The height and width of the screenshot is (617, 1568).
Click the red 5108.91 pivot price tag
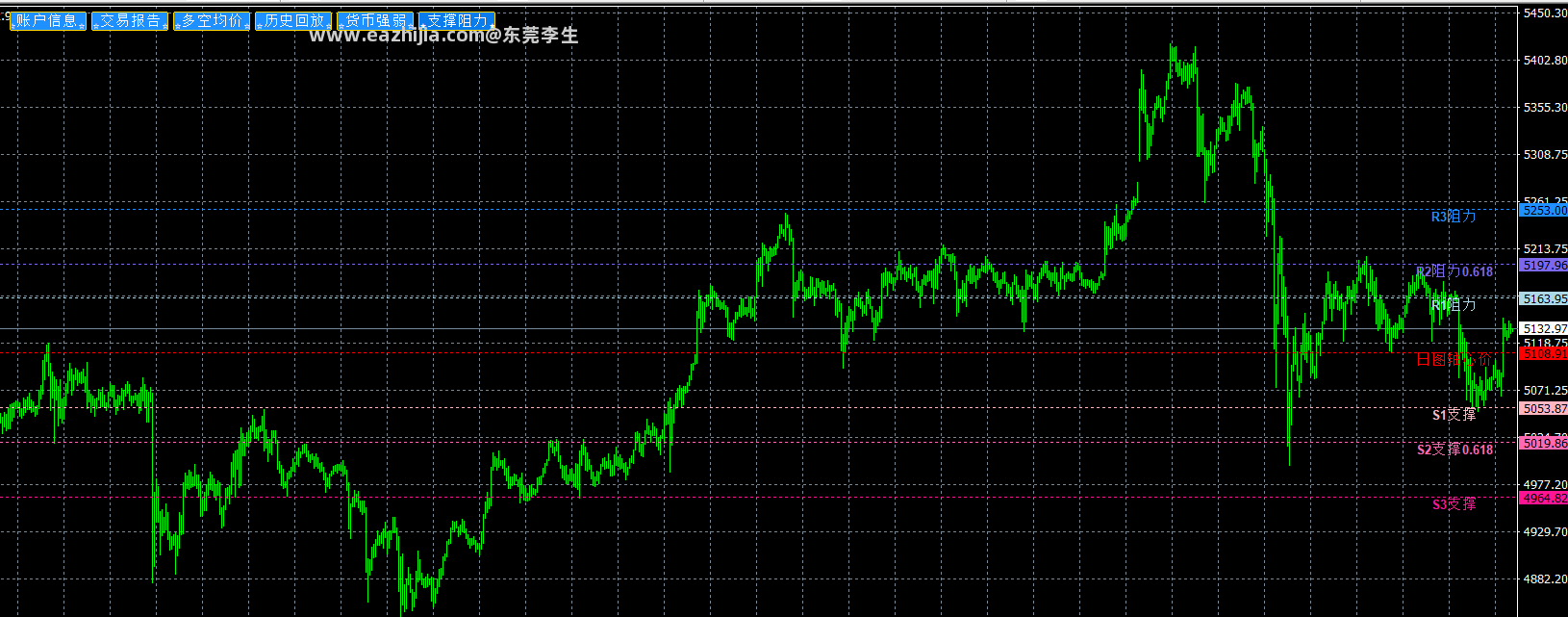(1543, 354)
